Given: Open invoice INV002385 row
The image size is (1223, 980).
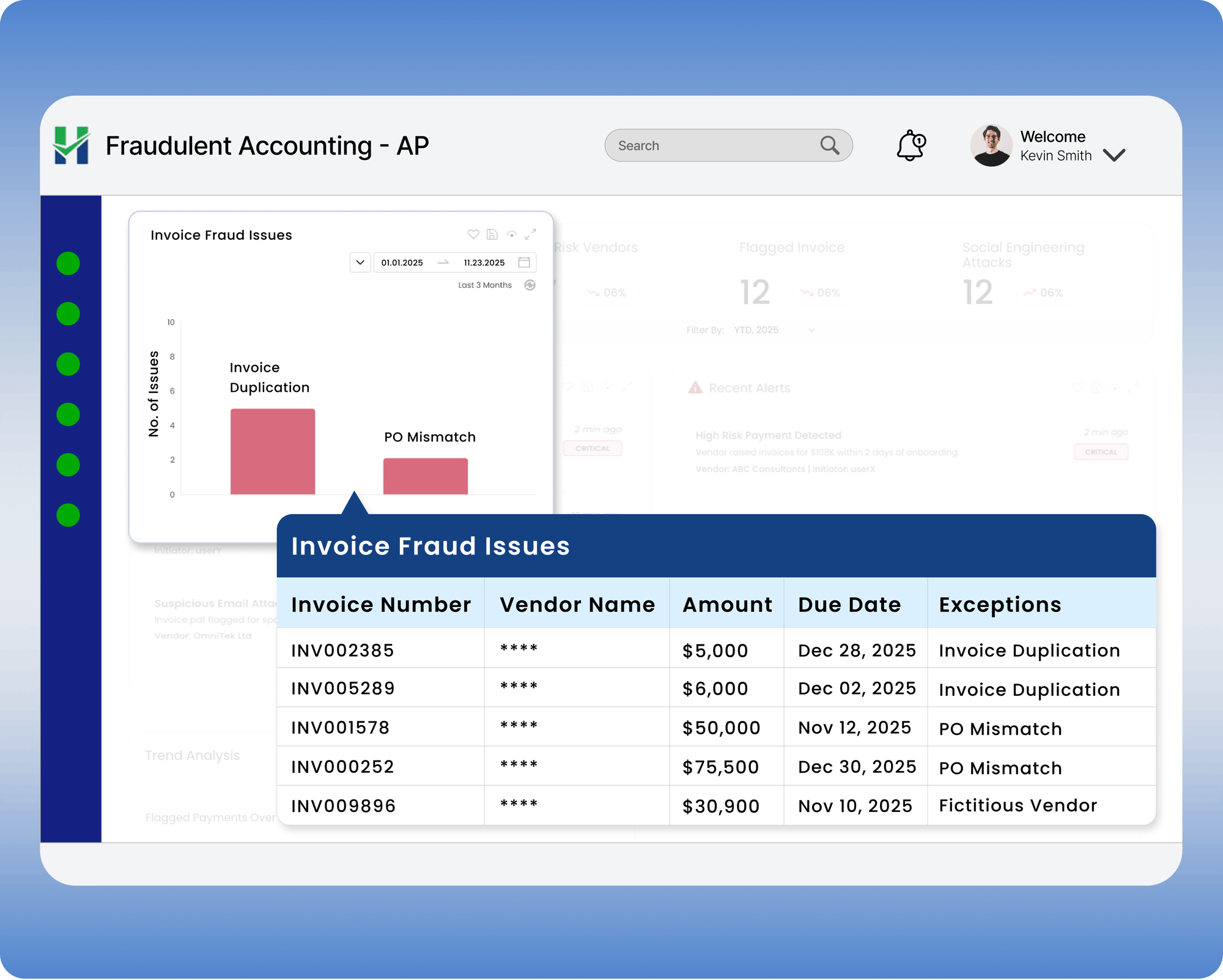Looking at the screenshot, I should pyautogui.click(x=342, y=650).
